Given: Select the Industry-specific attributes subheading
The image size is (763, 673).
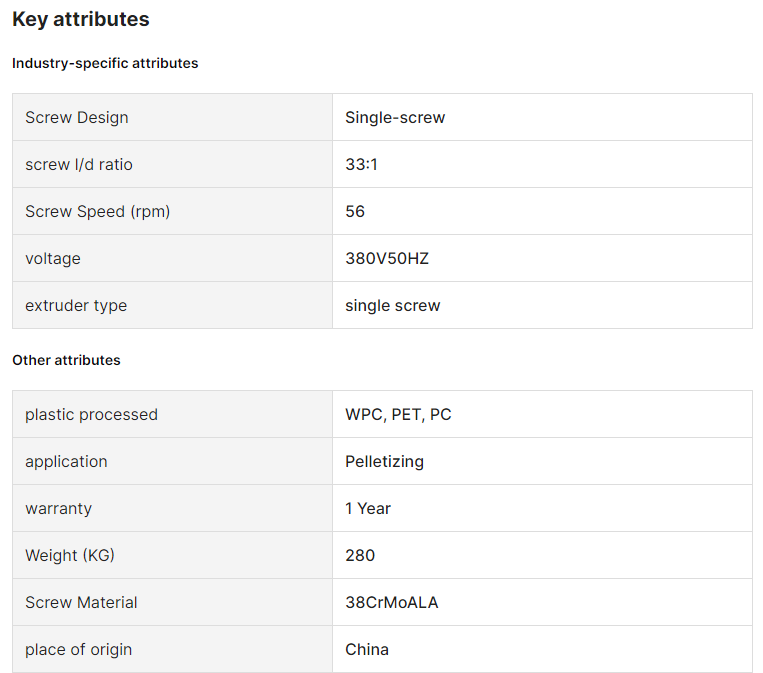Looking at the screenshot, I should coord(105,63).
